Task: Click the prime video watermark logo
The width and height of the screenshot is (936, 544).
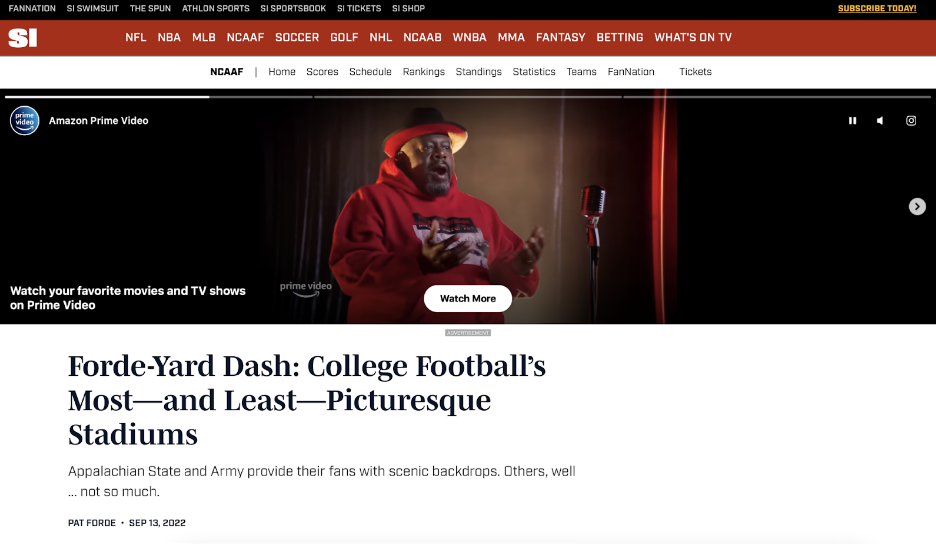Action: point(306,288)
